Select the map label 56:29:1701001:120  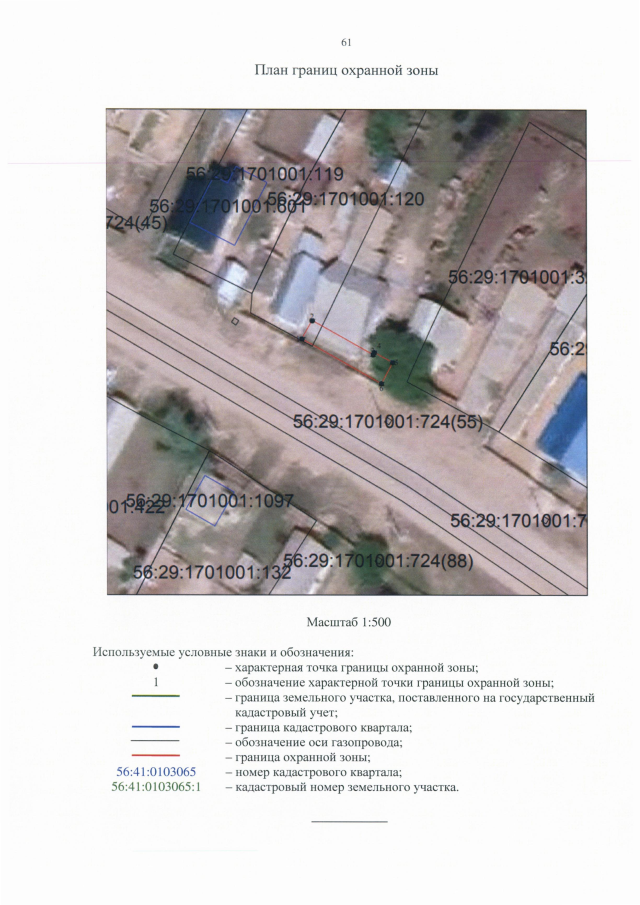(x=345, y=199)
